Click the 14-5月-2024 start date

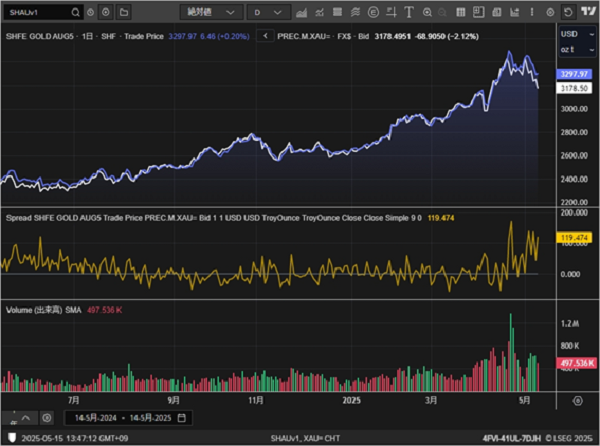(x=95, y=418)
